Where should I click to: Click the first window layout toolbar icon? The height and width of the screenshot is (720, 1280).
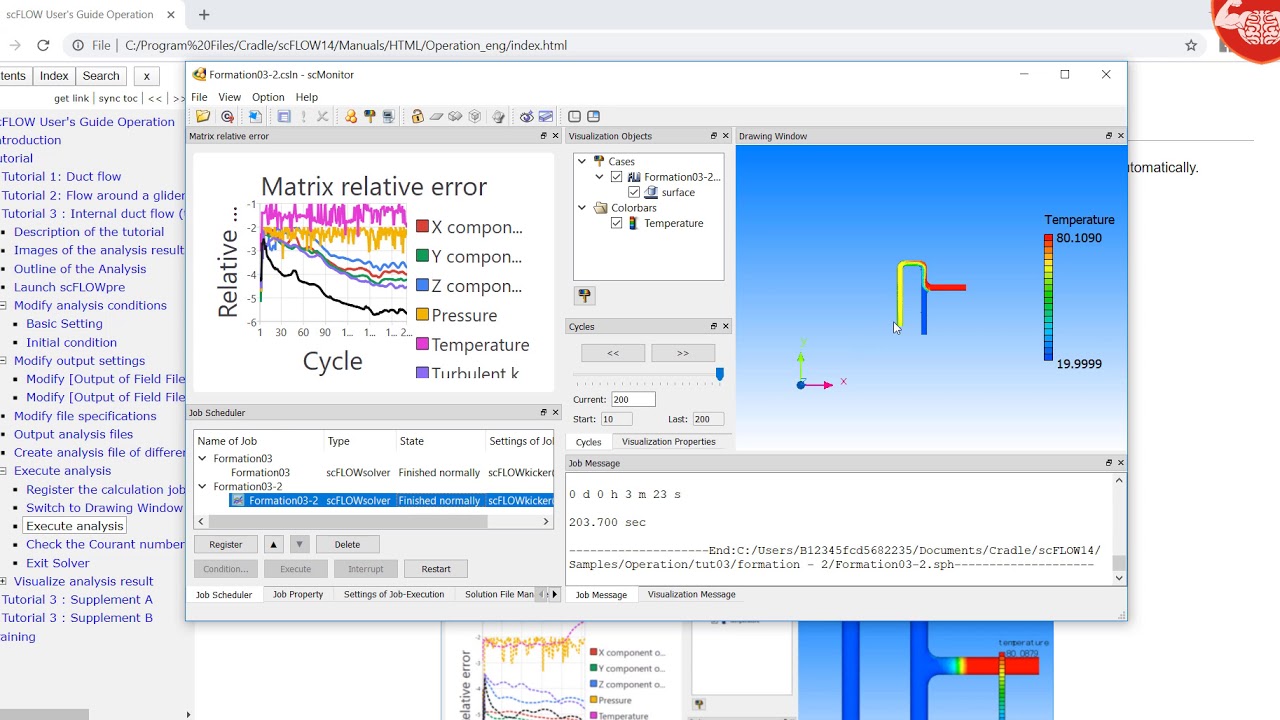tap(575, 117)
